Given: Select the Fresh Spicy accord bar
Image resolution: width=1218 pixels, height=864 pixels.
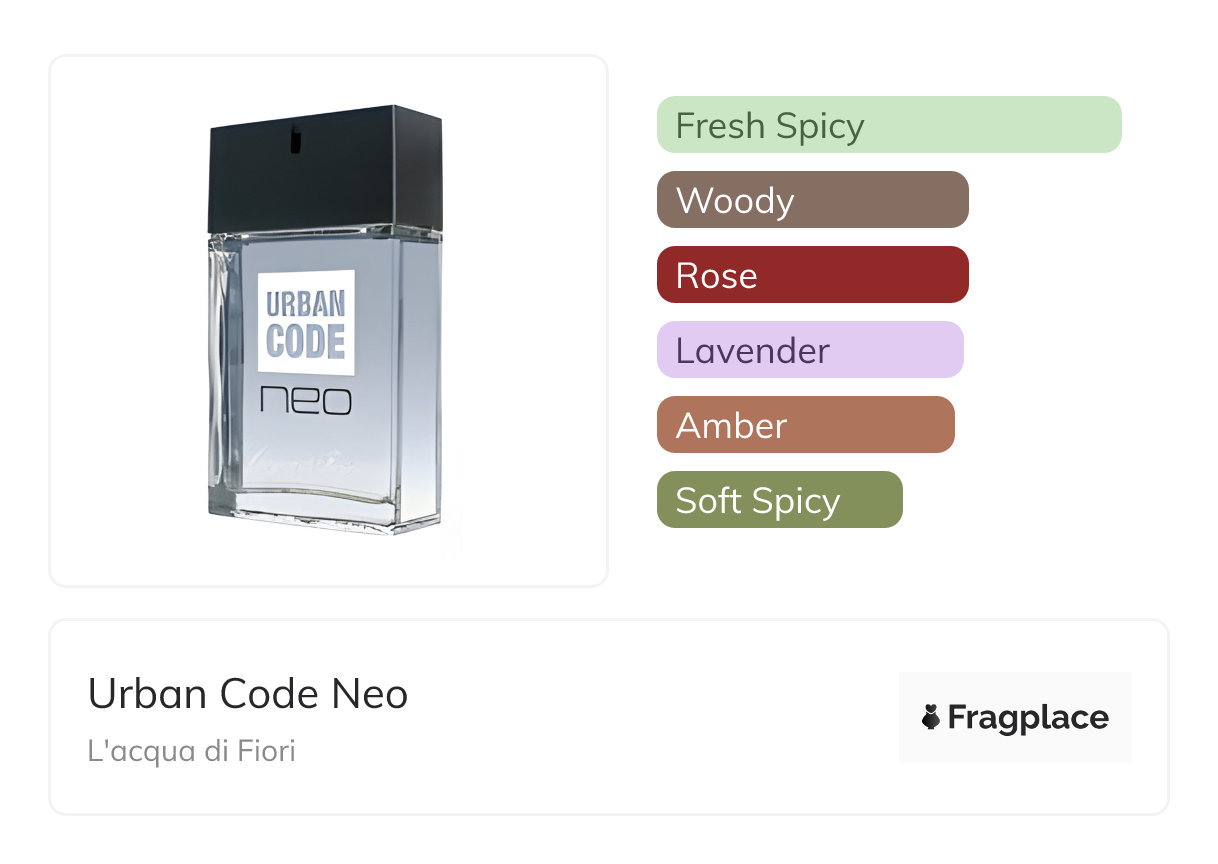Looking at the screenshot, I should click(888, 125).
